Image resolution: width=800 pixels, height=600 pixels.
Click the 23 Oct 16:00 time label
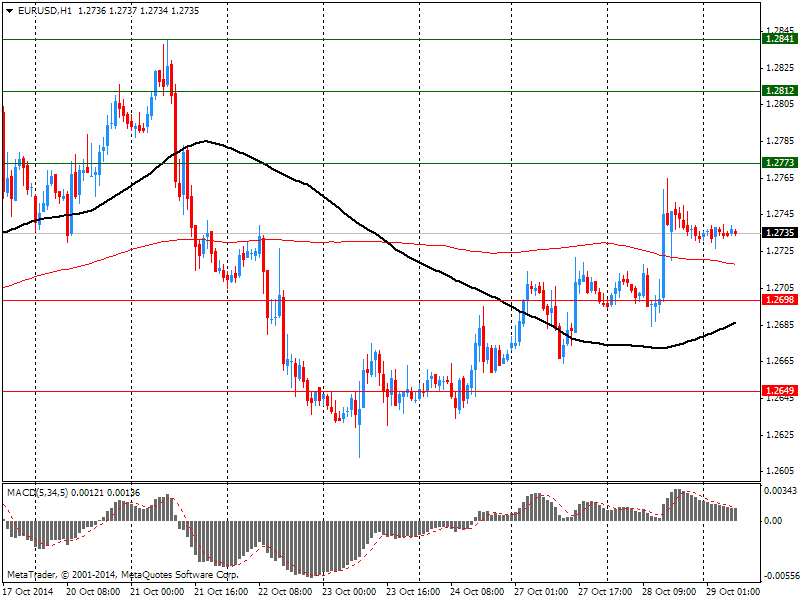pyautogui.click(x=413, y=592)
